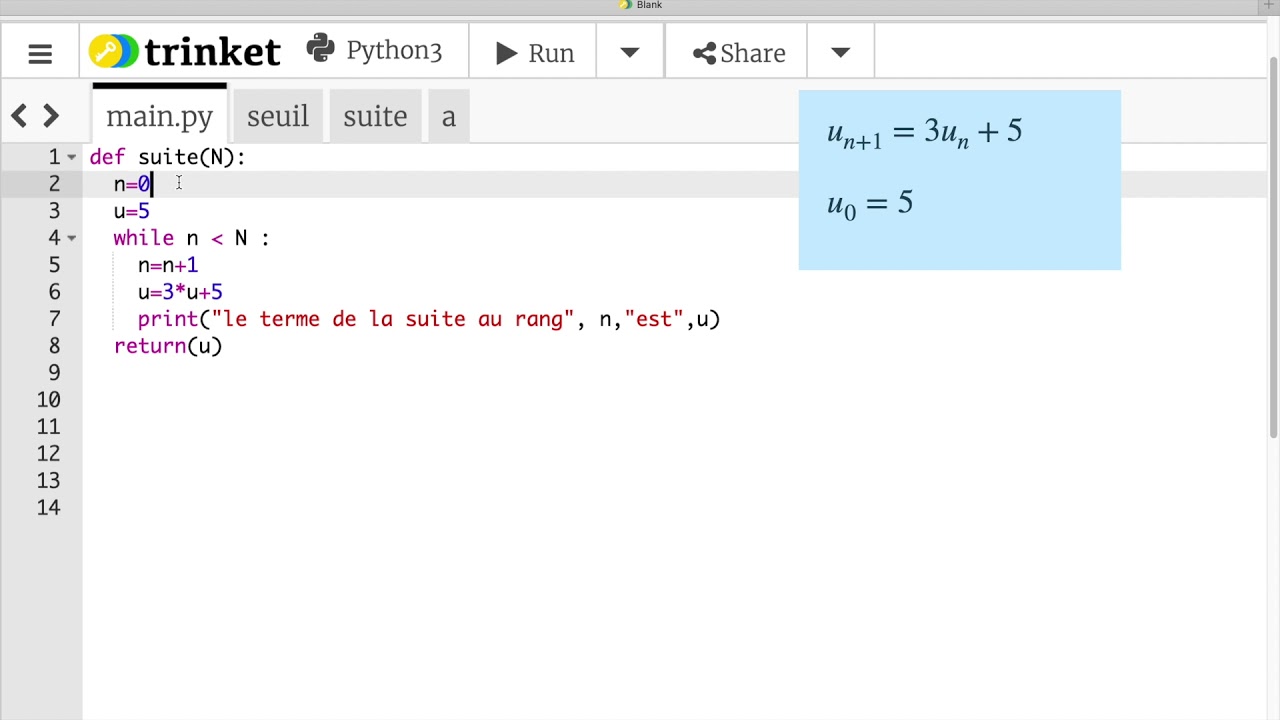The height and width of the screenshot is (720, 1280).
Task: Select the main.py tab
Action: pyautogui.click(x=159, y=116)
